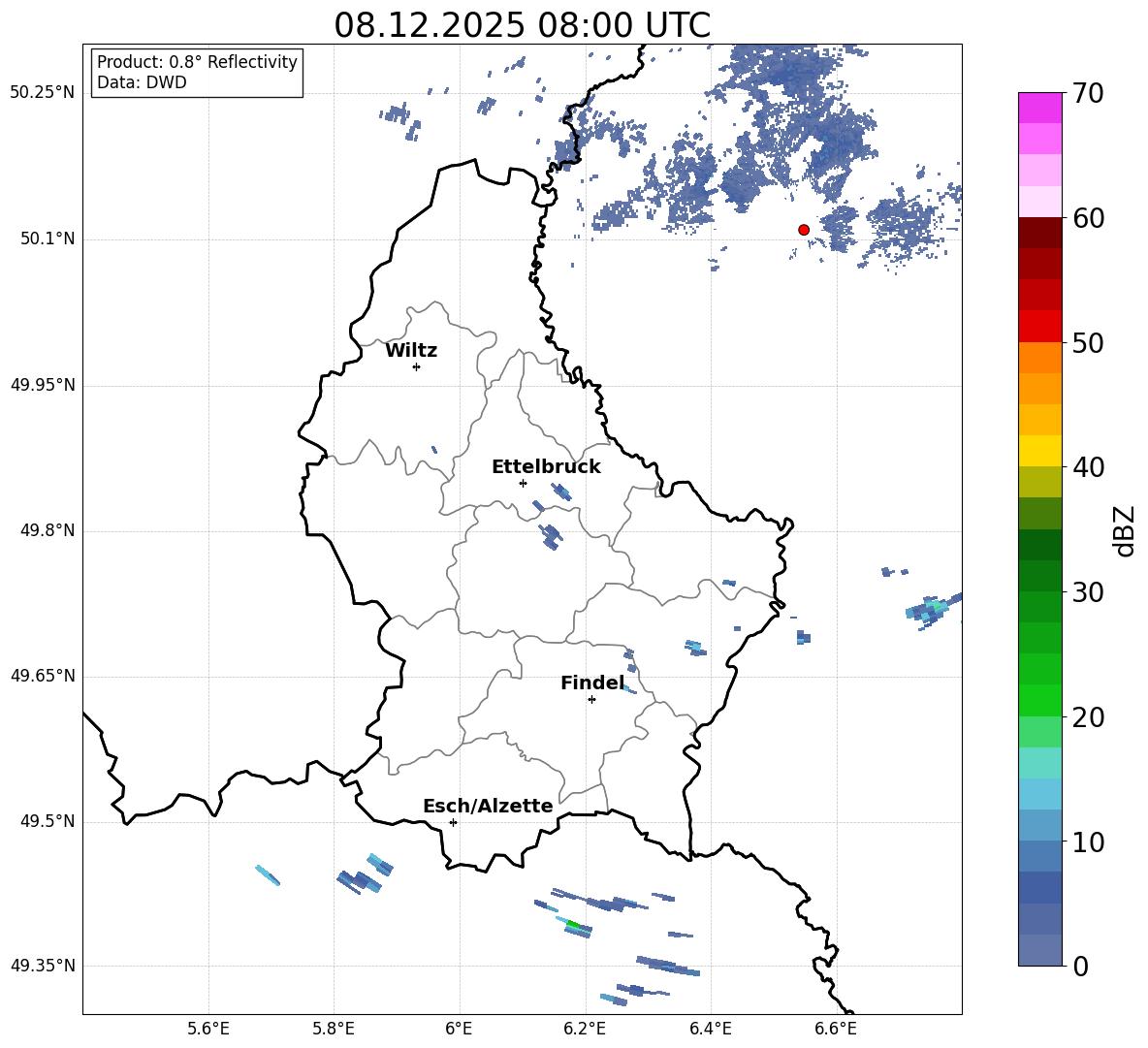Screen dimensions: 1148x1048
Task: Click the 'Data: DWD' text
Action: 142,82
